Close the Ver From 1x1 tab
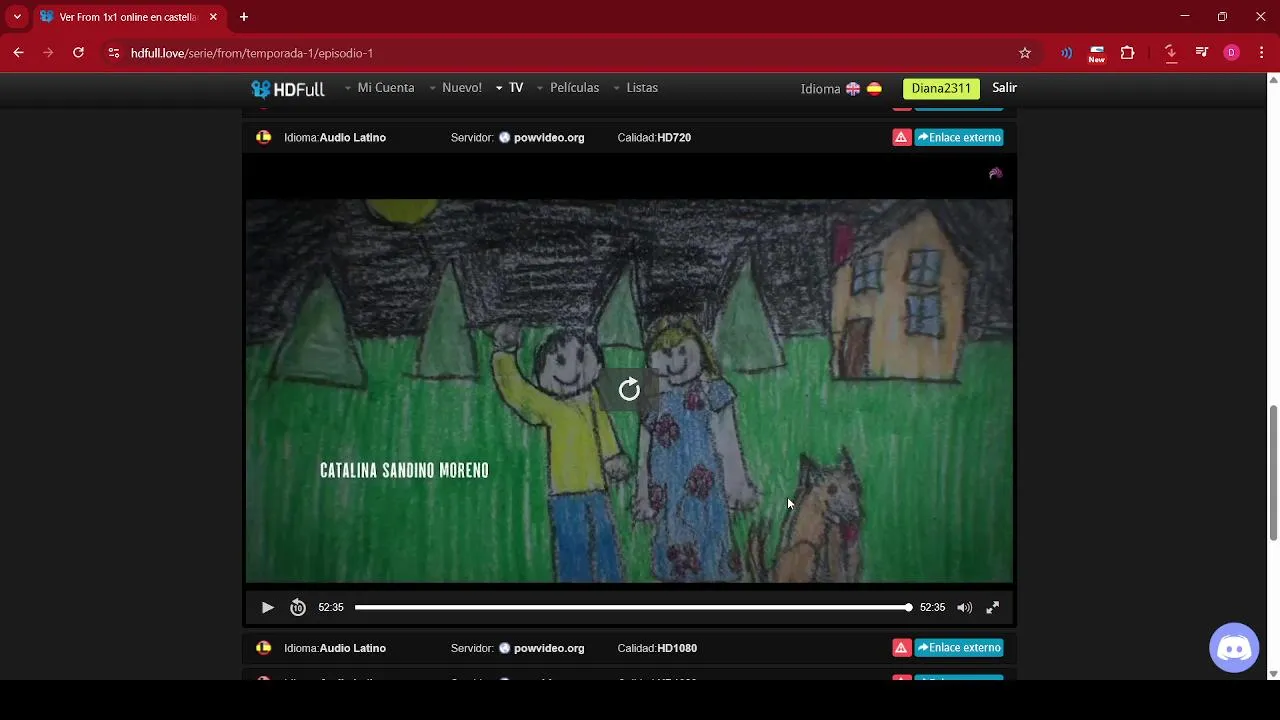 point(213,17)
